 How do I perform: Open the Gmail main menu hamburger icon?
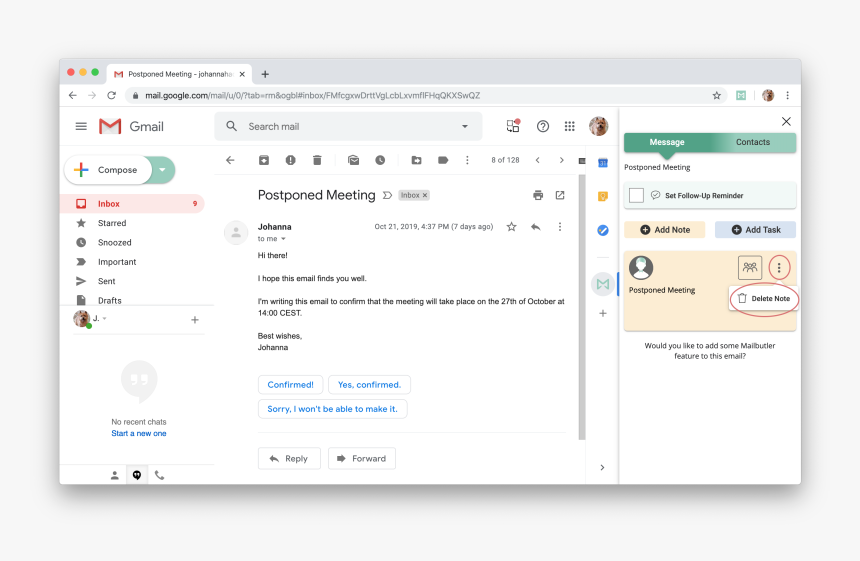click(81, 126)
